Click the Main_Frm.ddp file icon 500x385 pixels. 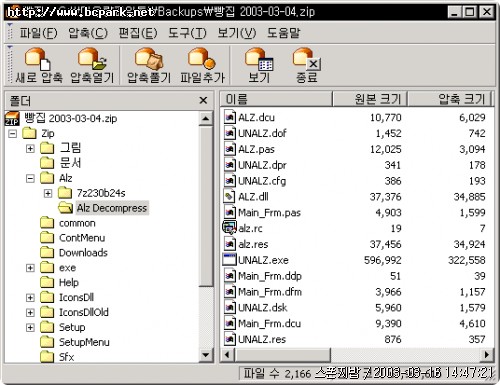[230, 276]
